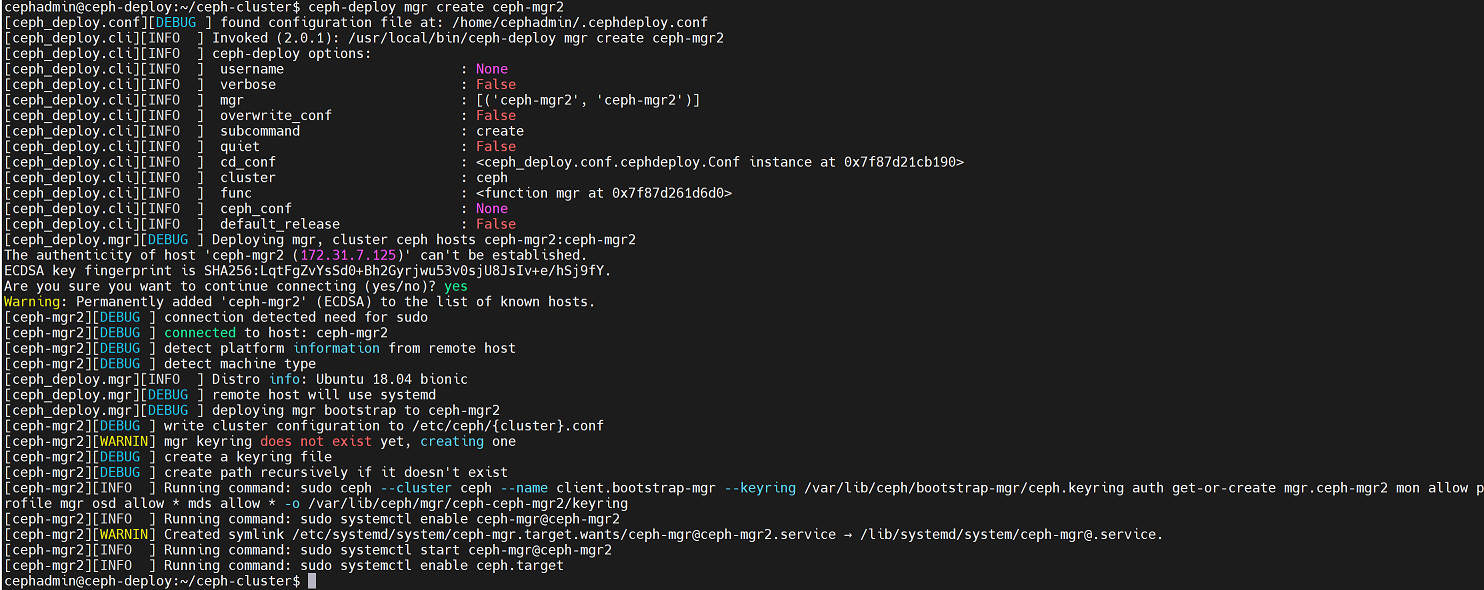Image resolution: width=1484 pixels, height=590 pixels.
Task: Select the "False" value for verbose
Action: pyautogui.click(x=496, y=85)
